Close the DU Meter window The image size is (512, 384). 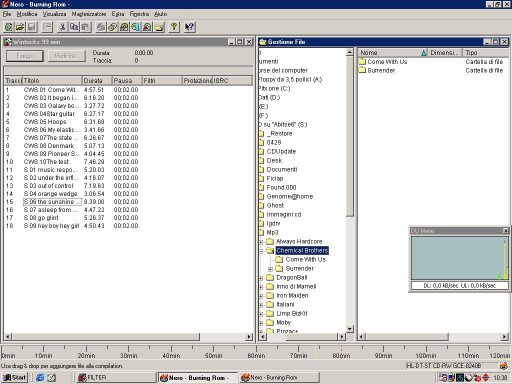[x=505, y=231]
